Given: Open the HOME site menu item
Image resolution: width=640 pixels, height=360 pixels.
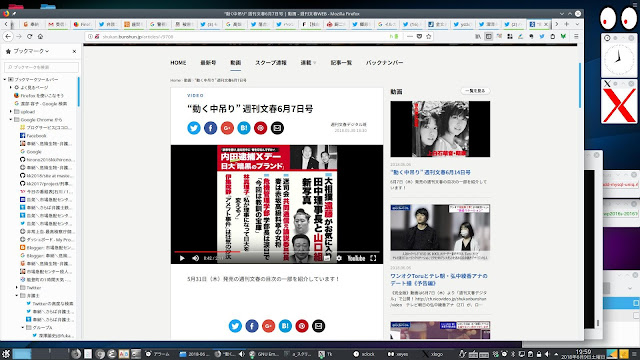Looking at the screenshot, I should coord(178,63).
